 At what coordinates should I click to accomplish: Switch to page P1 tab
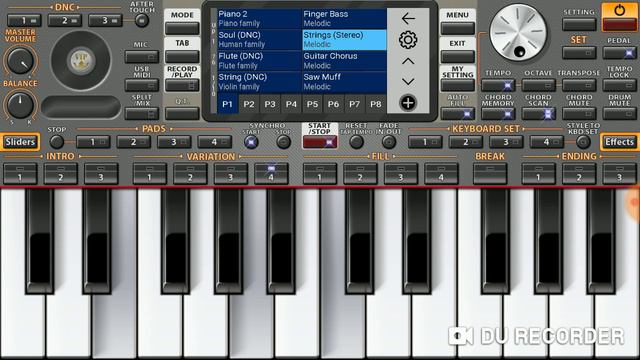pyautogui.click(x=227, y=104)
